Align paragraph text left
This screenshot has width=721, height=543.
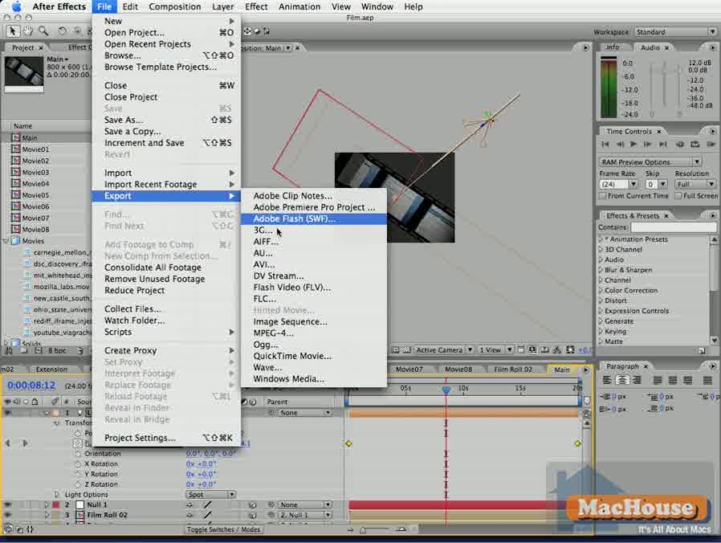pyautogui.click(x=607, y=380)
